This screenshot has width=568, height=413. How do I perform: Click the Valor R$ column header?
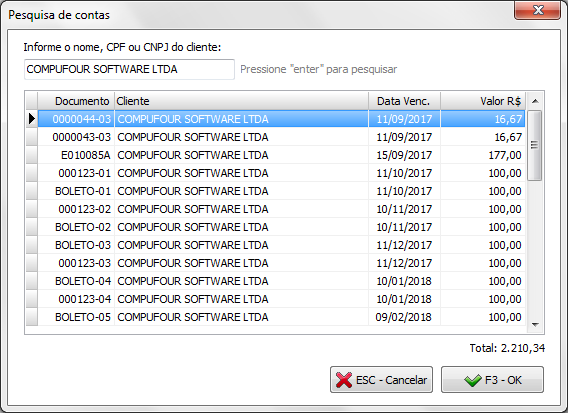[483, 101]
